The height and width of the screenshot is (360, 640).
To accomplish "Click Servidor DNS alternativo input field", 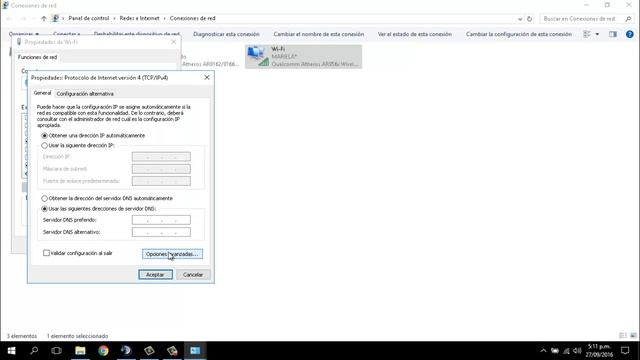I will [161, 232].
